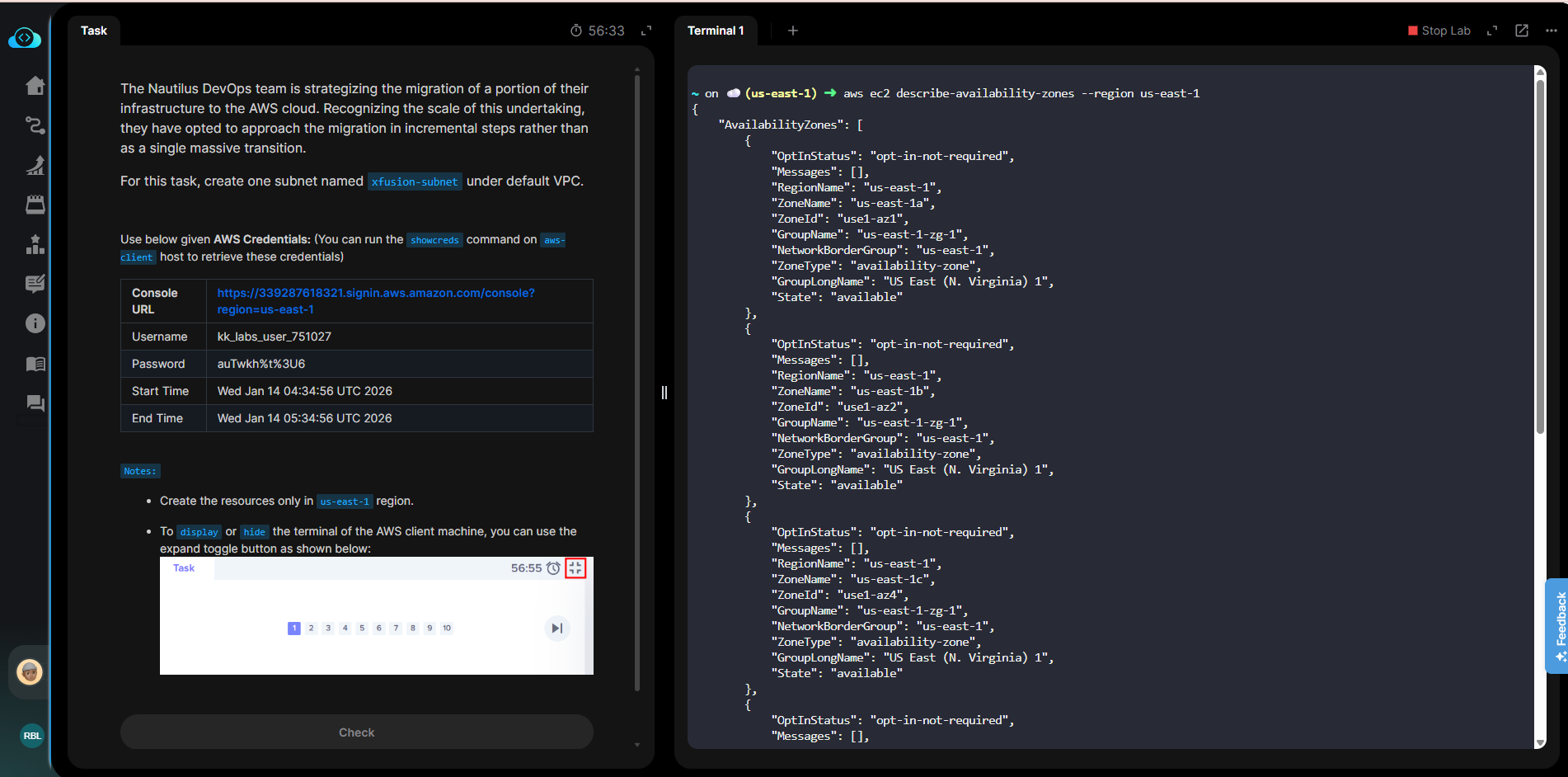Viewport: 1568px width, 777px height.
Task: Open the learning paths route icon
Action: coord(35,125)
